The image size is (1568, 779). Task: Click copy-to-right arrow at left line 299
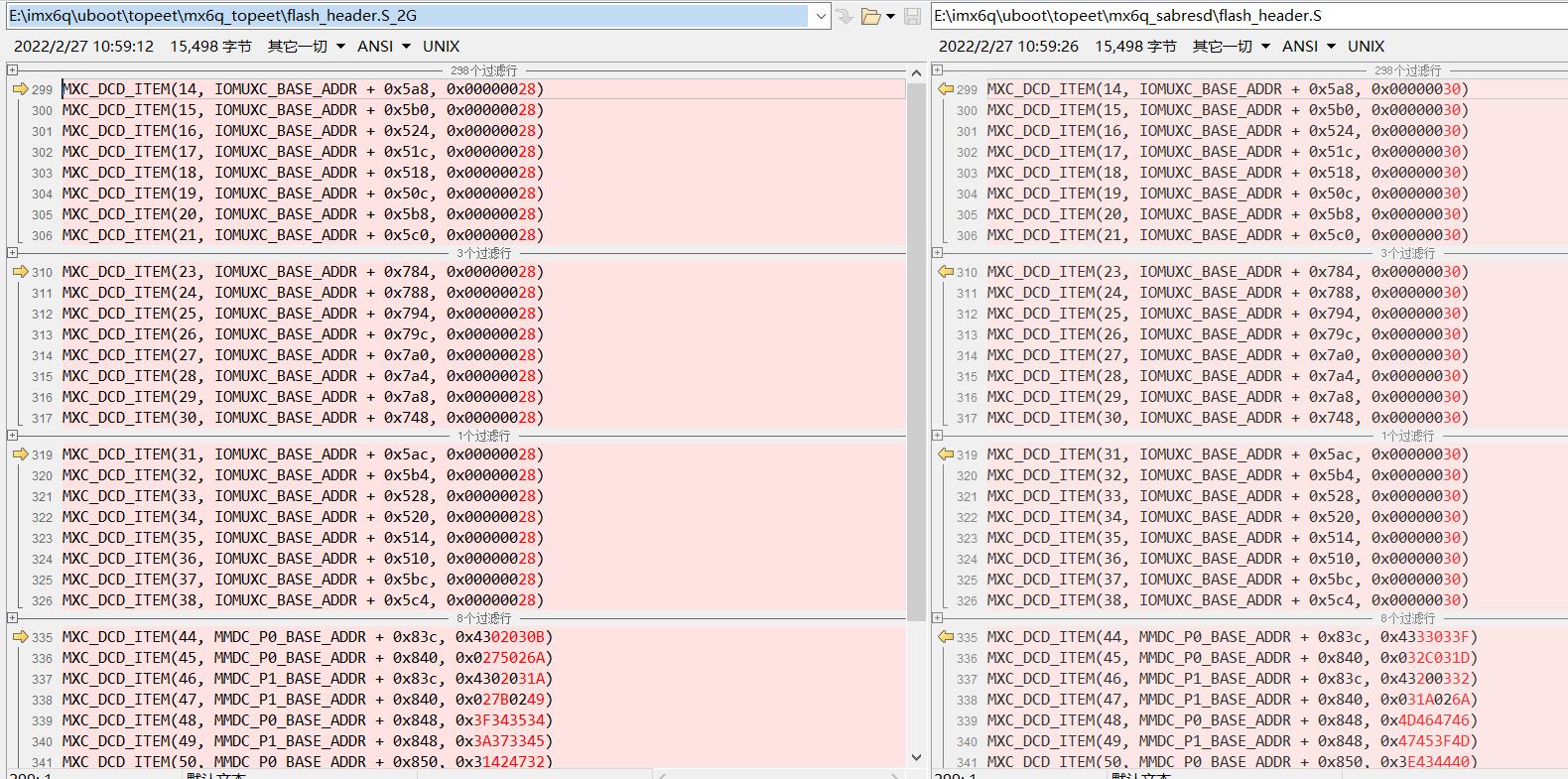click(x=20, y=89)
